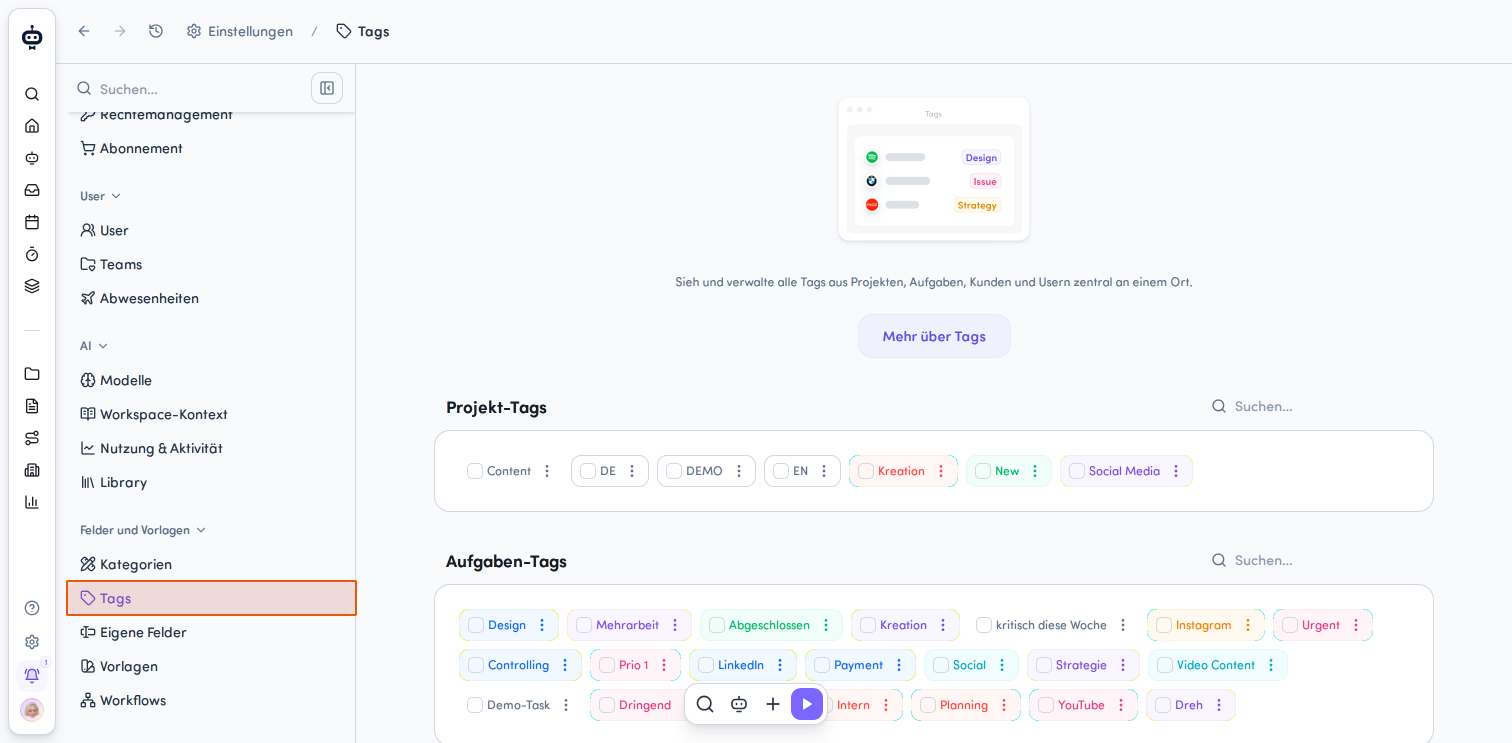
Task: Tick the DEMO tag checkbox
Action: (674, 471)
